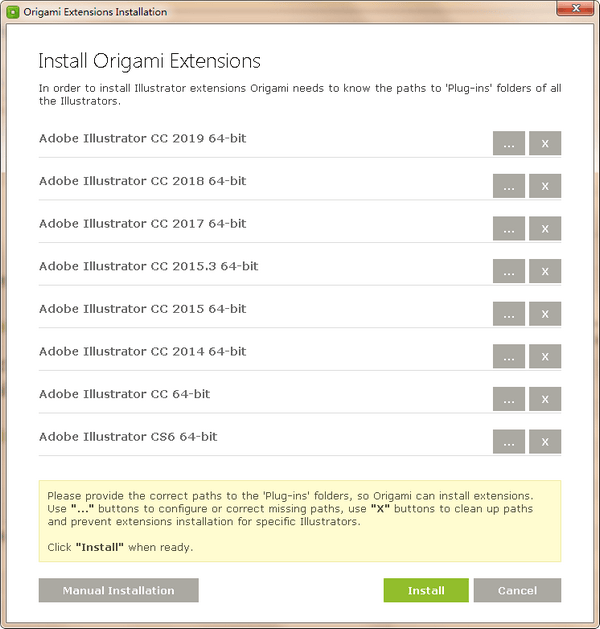Viewport: 600px width, 629px height.
Task: Clean up path for Illustrator CC 2015 64-bit
Action: point(545,314)
